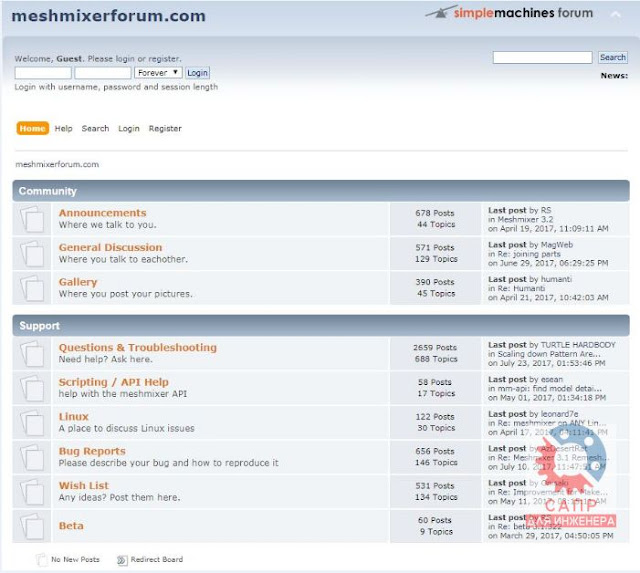640x573 pixels.
Task: Click the Wish List board status icon
Action: (x=32, y=491)
